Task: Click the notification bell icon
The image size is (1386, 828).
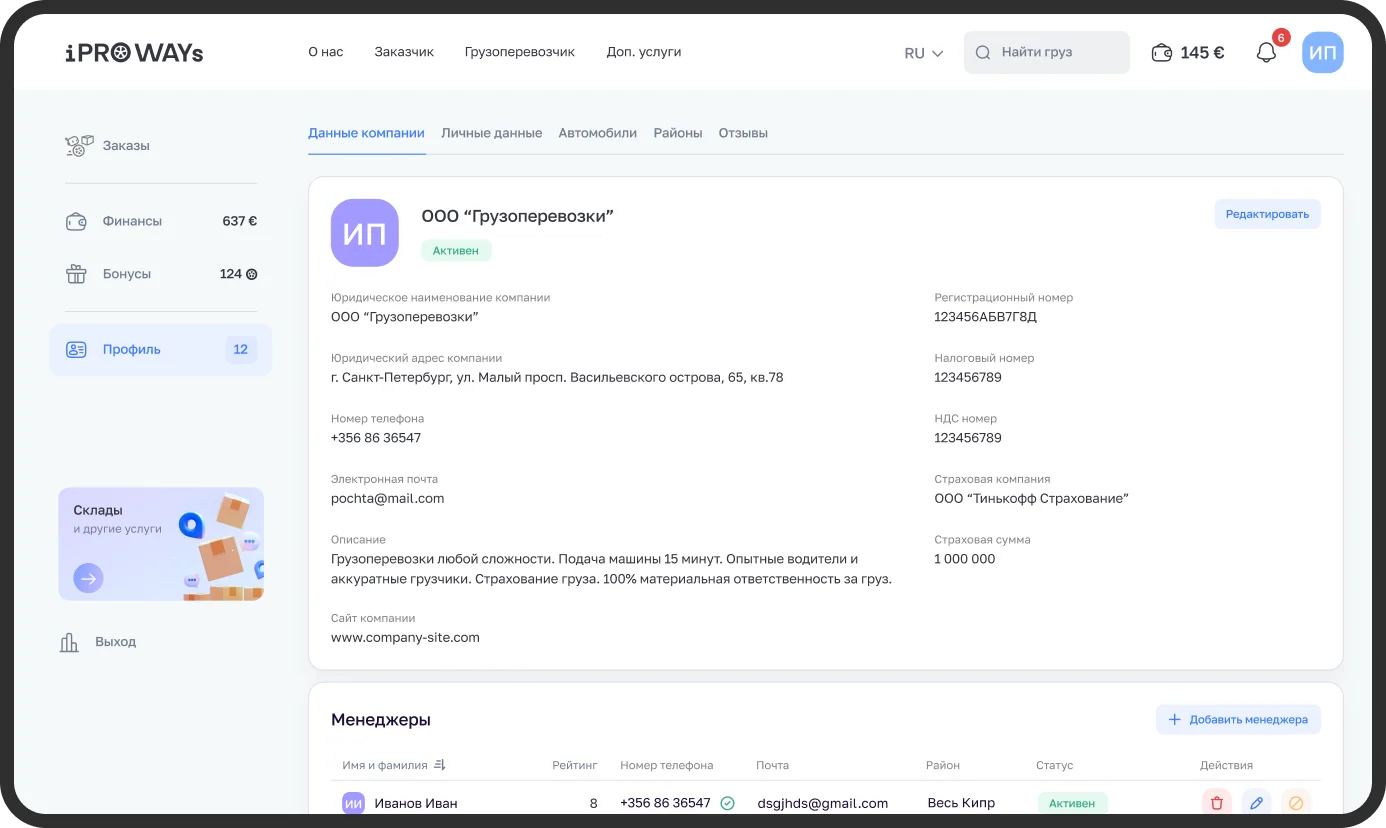Action: [x=1266, y=53]
